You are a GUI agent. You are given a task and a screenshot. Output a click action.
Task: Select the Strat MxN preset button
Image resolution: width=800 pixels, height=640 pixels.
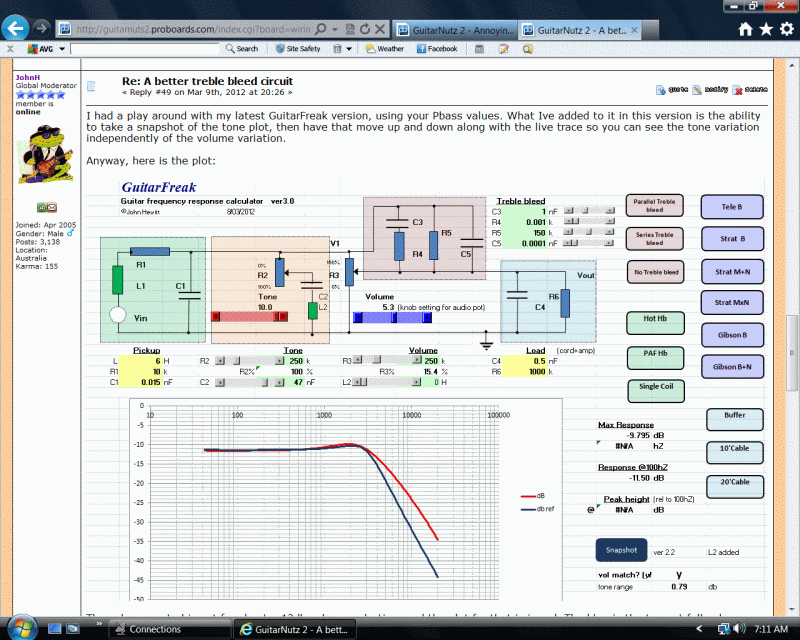[x=732, y=303]
